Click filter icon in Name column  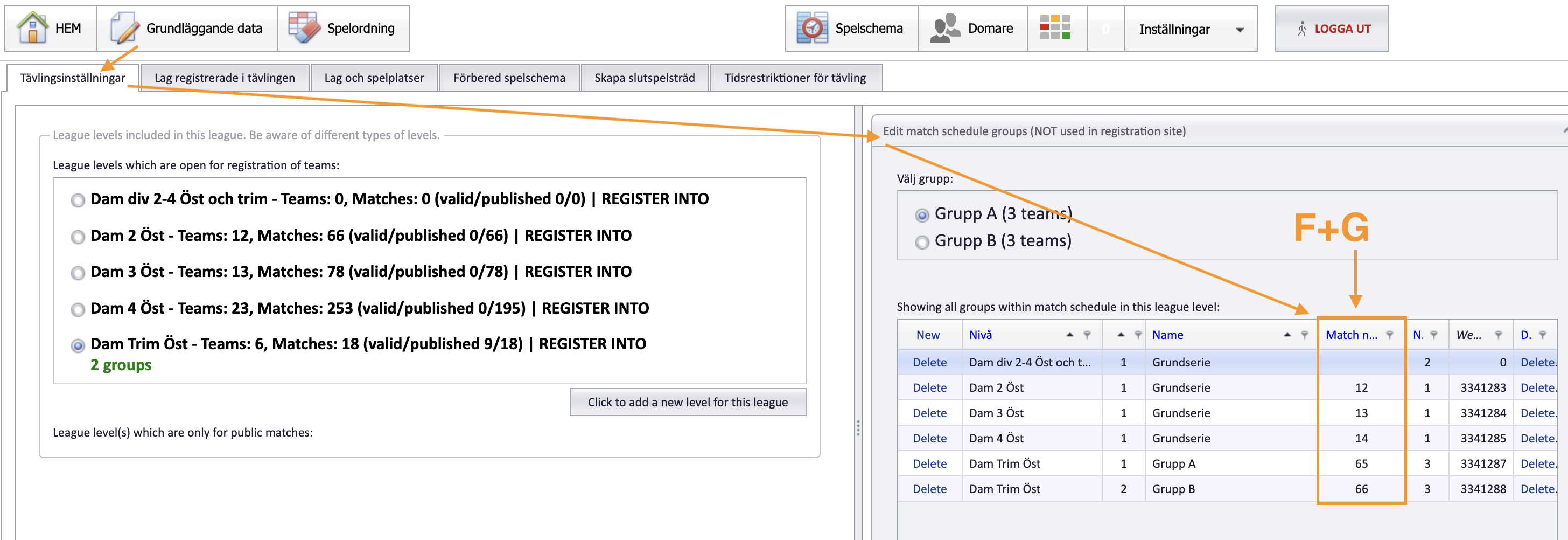pos(1305,335)
